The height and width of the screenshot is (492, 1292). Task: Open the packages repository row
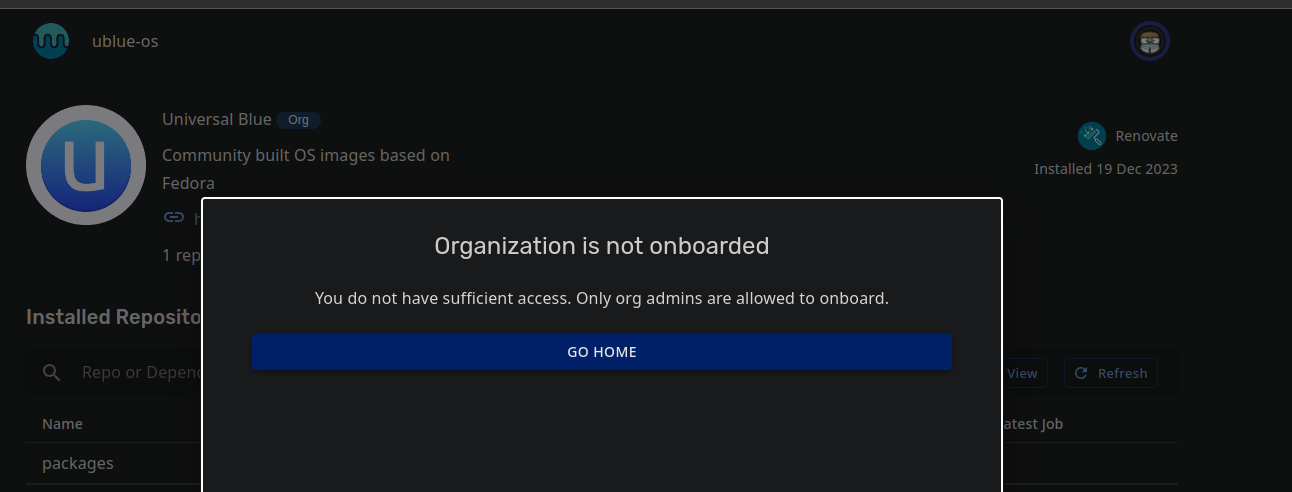78,463
